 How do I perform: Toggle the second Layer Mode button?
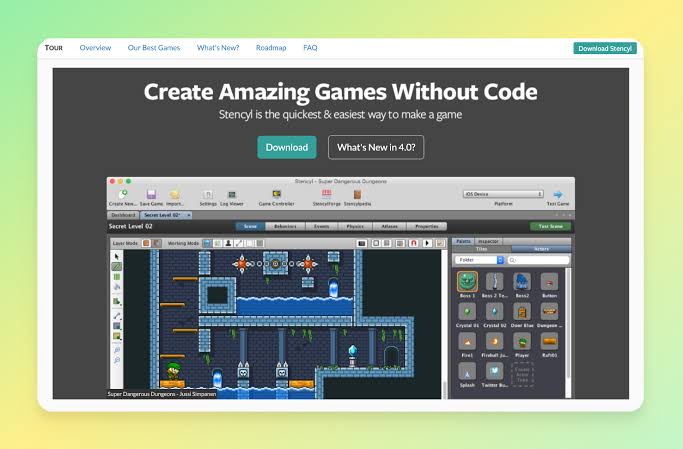pos(157,243)
